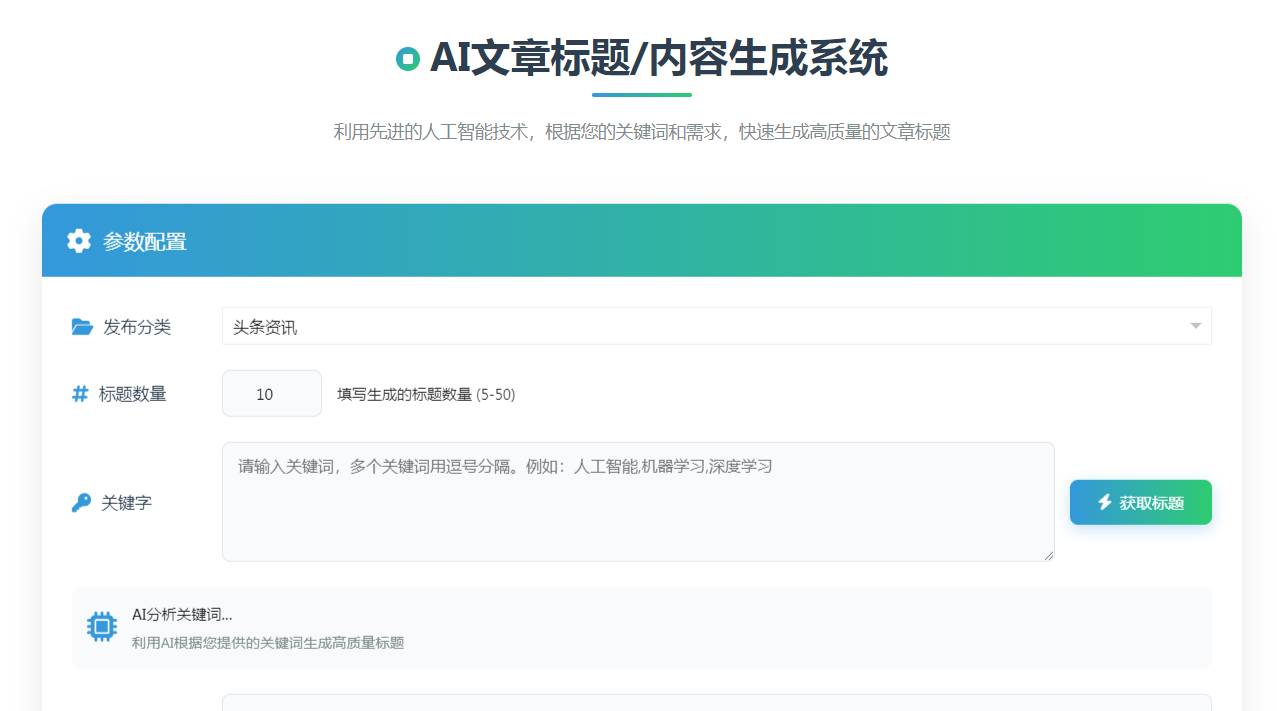Click the folder icon next to 发布分类
Image resolution: width=1277 pixels, height=711 pixels.
point(82,327)
